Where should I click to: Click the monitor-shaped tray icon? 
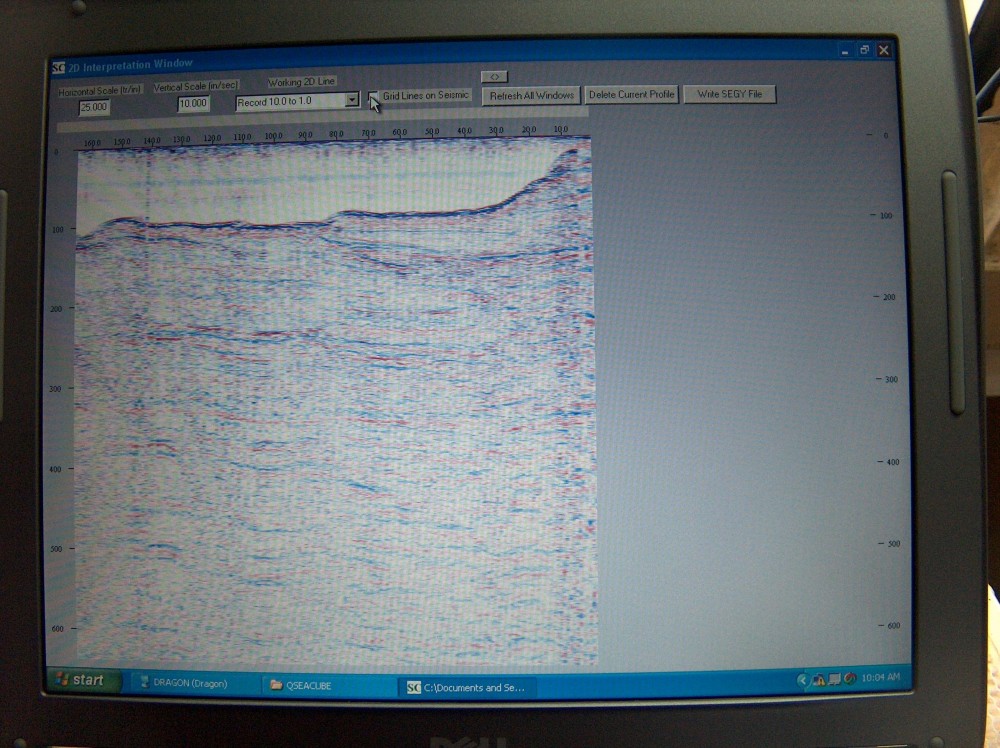834,680
